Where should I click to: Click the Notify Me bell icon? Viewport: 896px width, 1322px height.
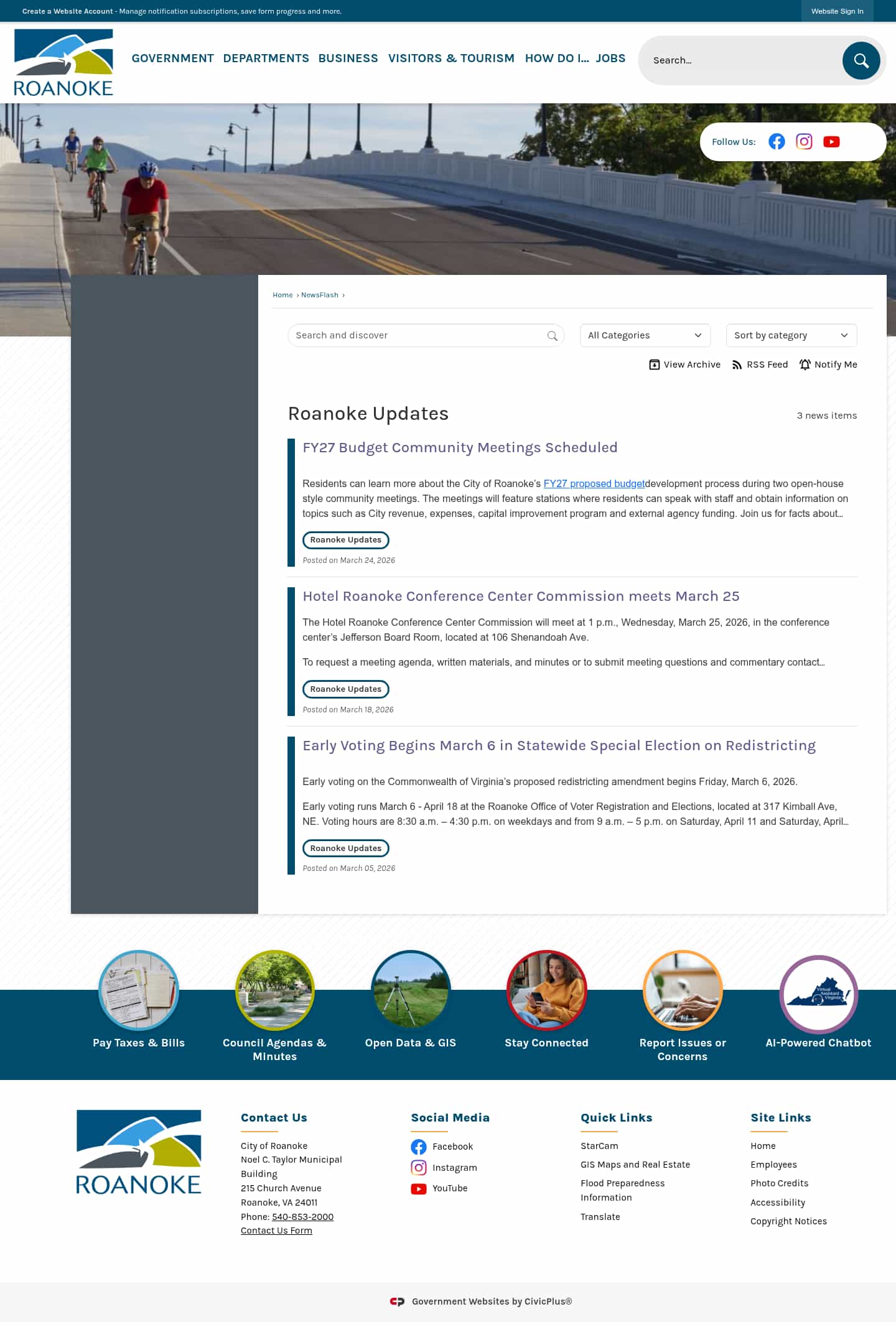coord(805,365)
